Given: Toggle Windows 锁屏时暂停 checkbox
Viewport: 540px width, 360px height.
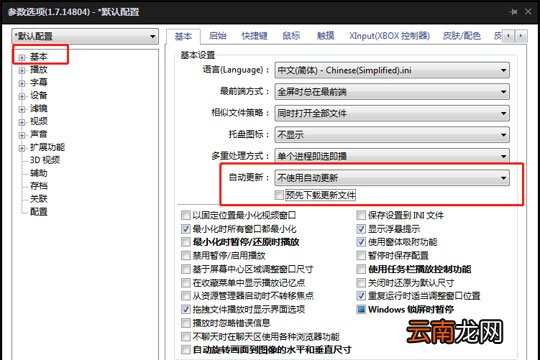Looking at the screenshot, I should pos(361,309).
